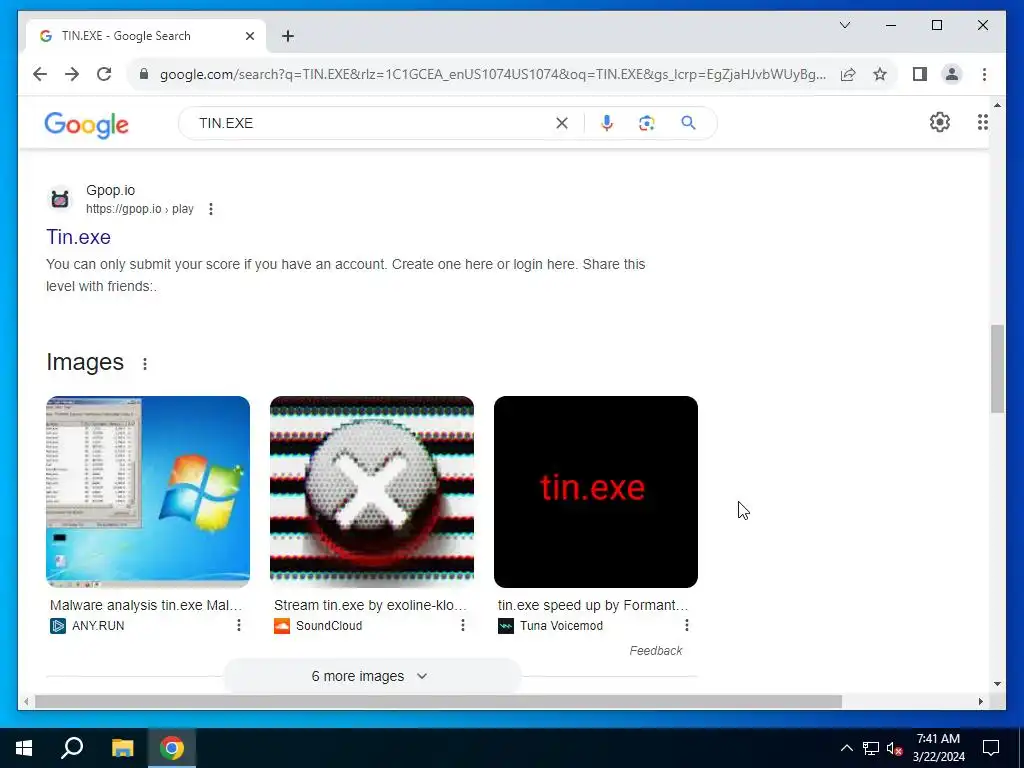
Task: Go back to the previous page
Action: coord(40,74)
